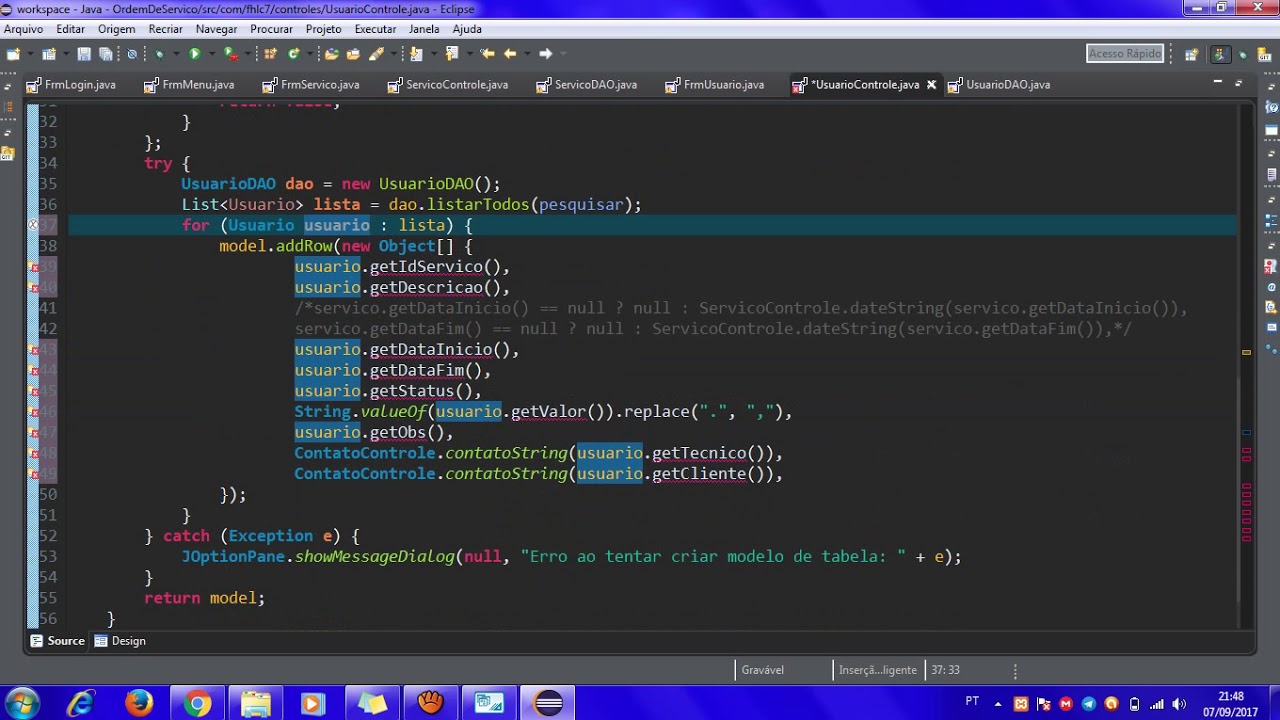The width and height of the screenshot is (1280, 720).
Task: Click the Acesso Rápido quick access field
Action: 1125,54
